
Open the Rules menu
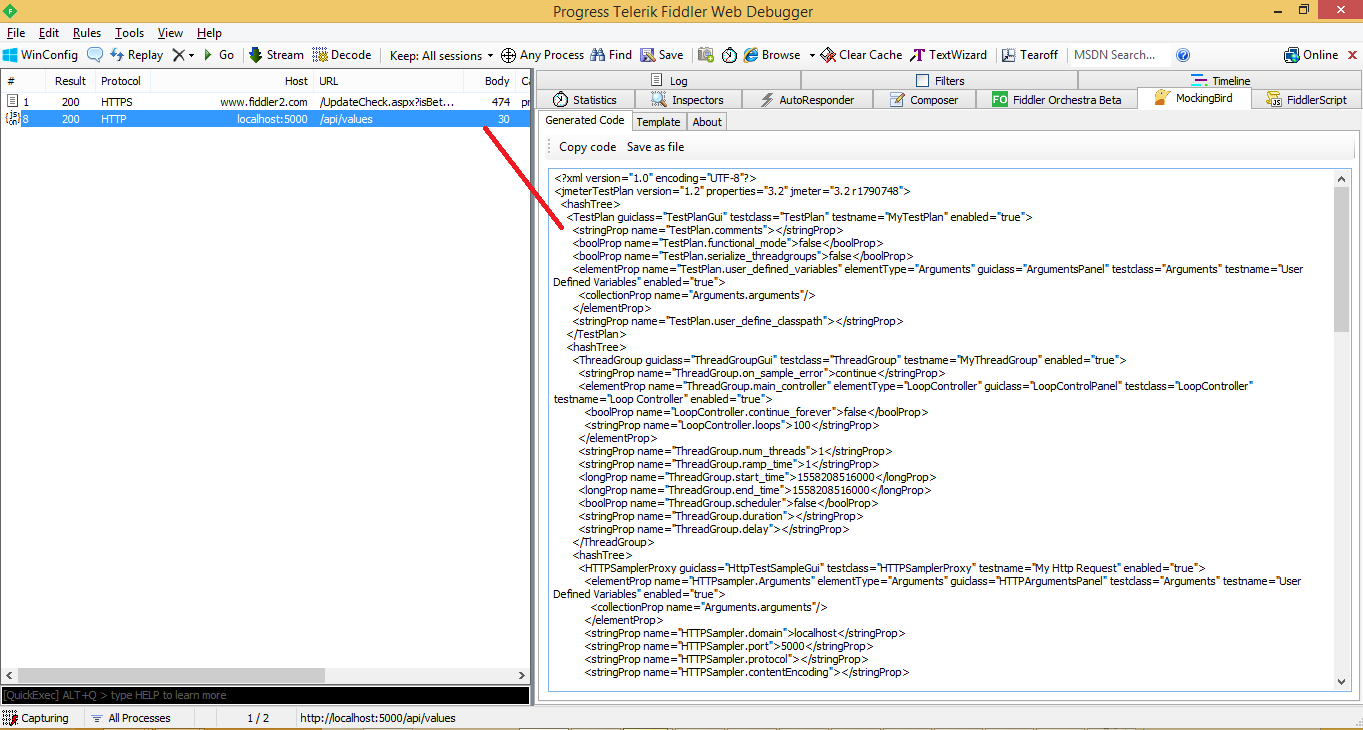(x=87, y=33)
